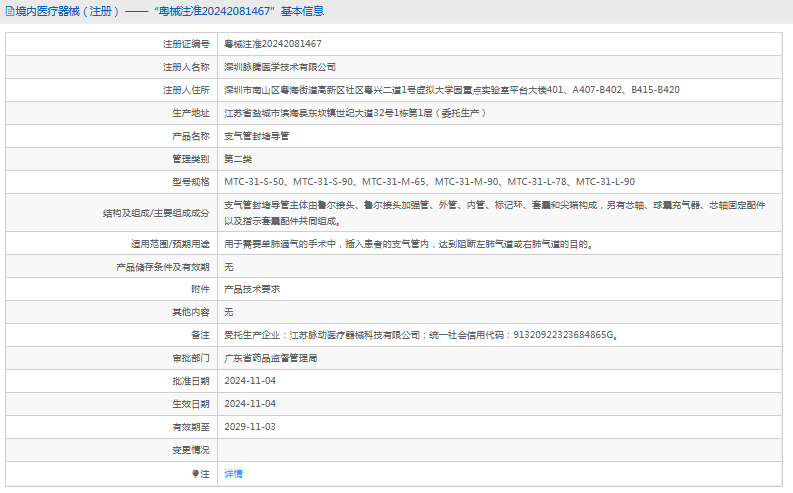Click the 变更情况 row label
Screen dimensions: 793x493
pyautogui.click(x=191, y=450)
